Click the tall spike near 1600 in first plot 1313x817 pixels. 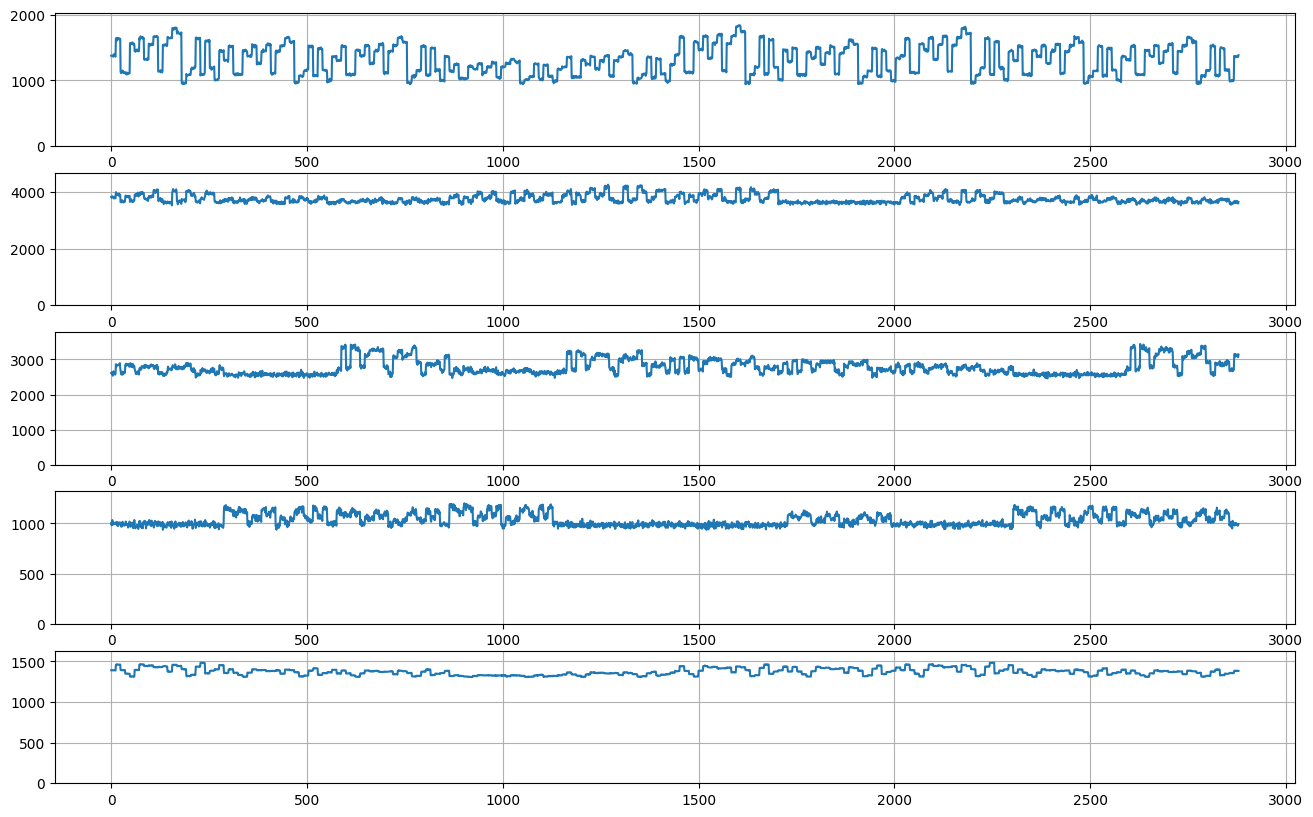(740, 25)
